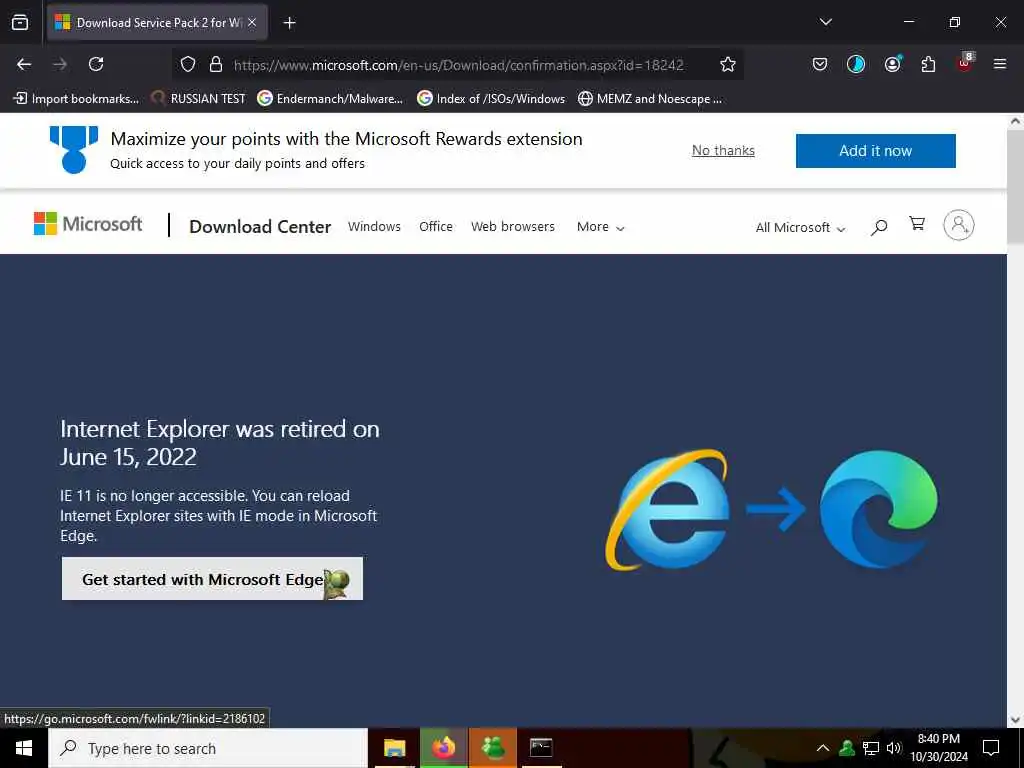This screenshot has width=1024, height=768.
Task: Click the page vertical scrollbar thumb
Action: click(x=1015, y=187)
